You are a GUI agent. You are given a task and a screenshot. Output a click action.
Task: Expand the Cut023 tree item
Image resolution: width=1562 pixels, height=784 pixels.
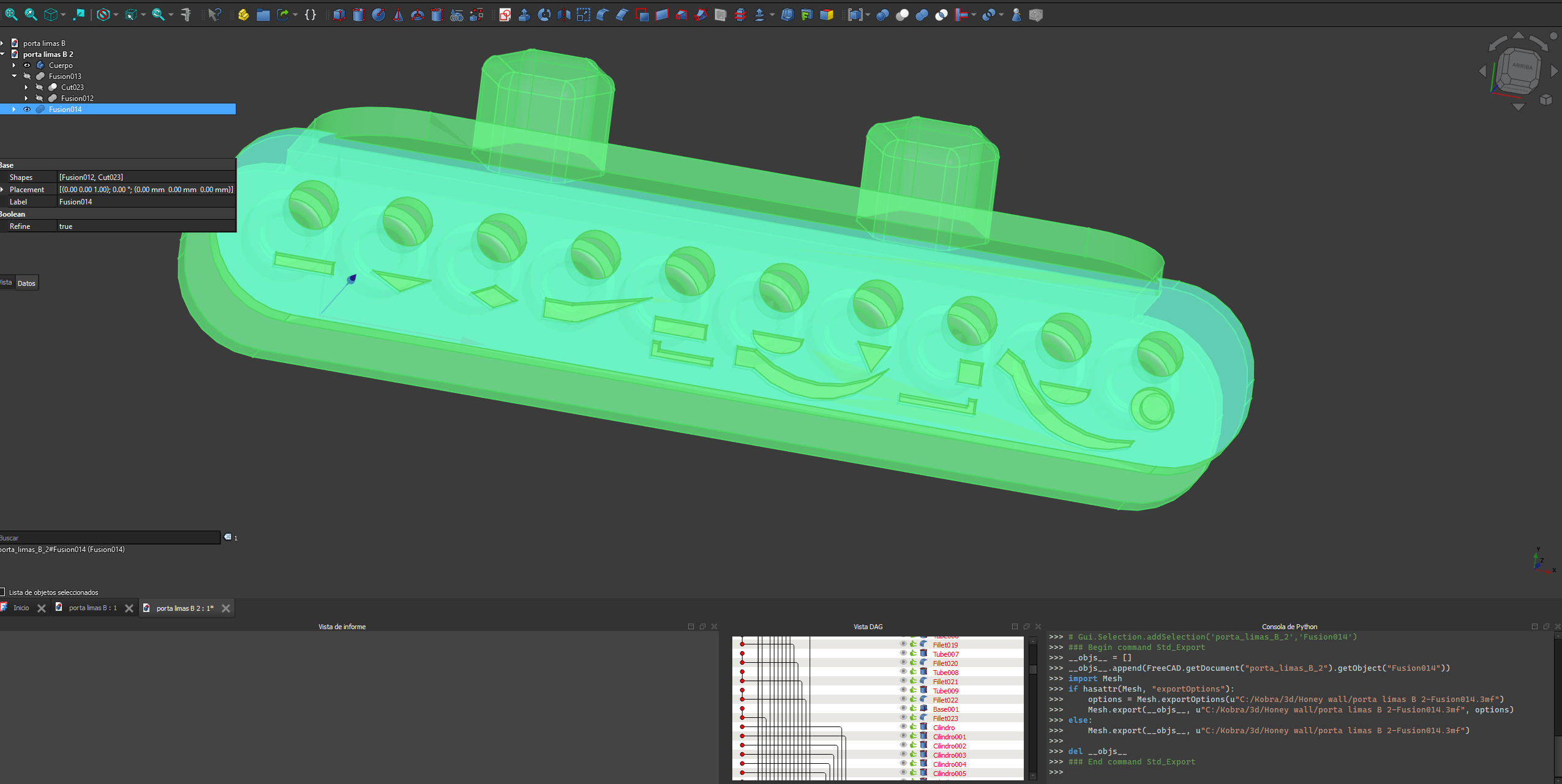pos(26,88)
